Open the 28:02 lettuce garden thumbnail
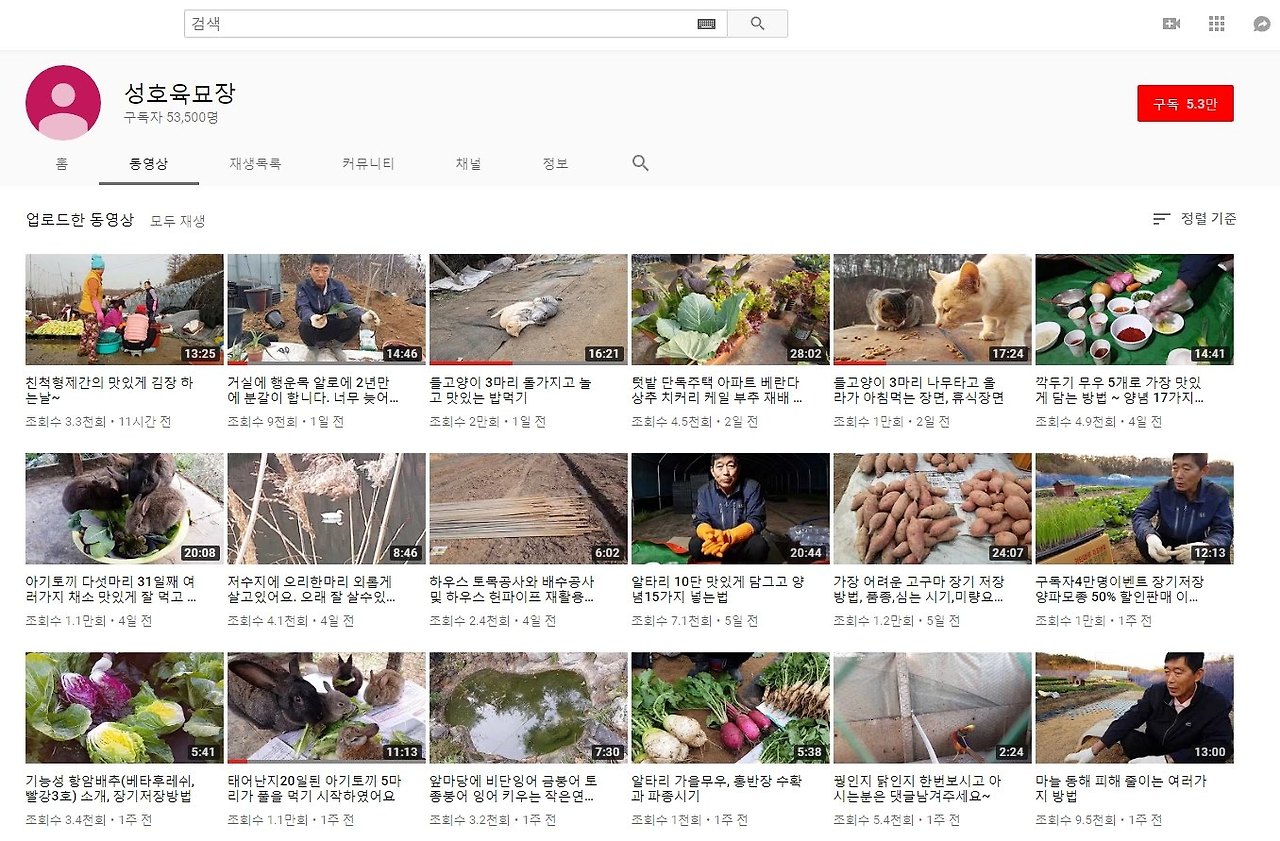The height and width of the screenshot is (841, 1280). click(x=731, y=309)
